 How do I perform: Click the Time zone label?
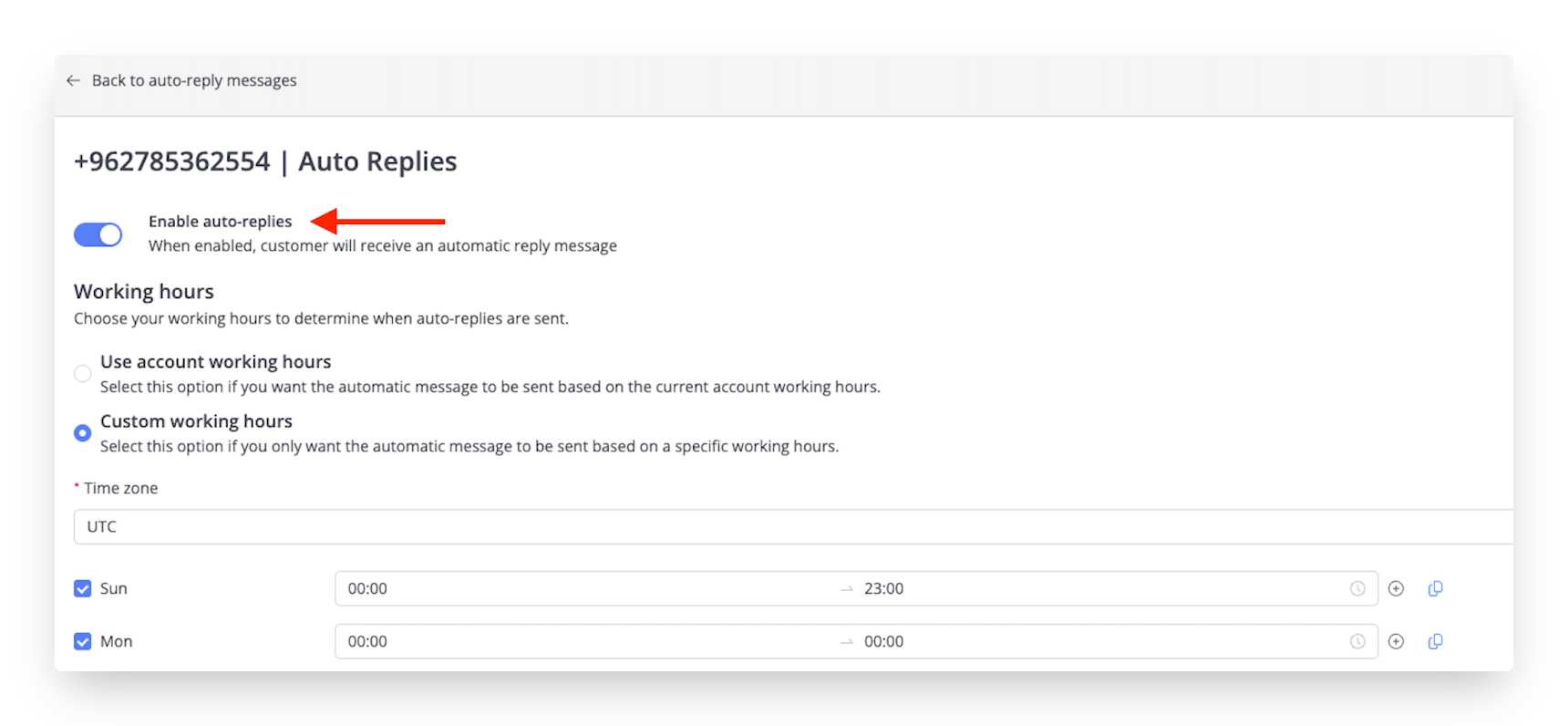coord(119,488)
